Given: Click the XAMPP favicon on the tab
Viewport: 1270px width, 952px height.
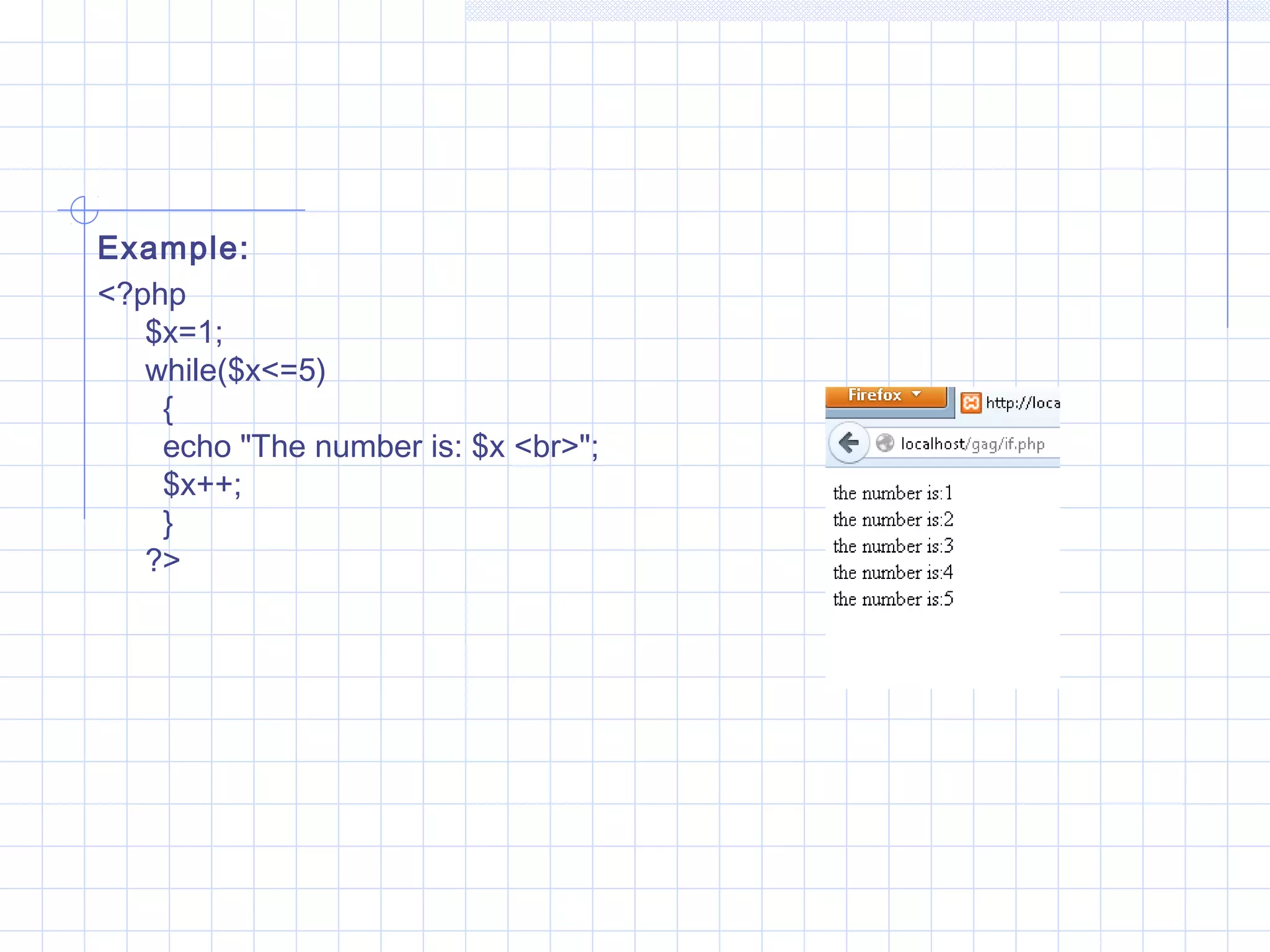Looking at the screenshot, I should tap(970, 403).
